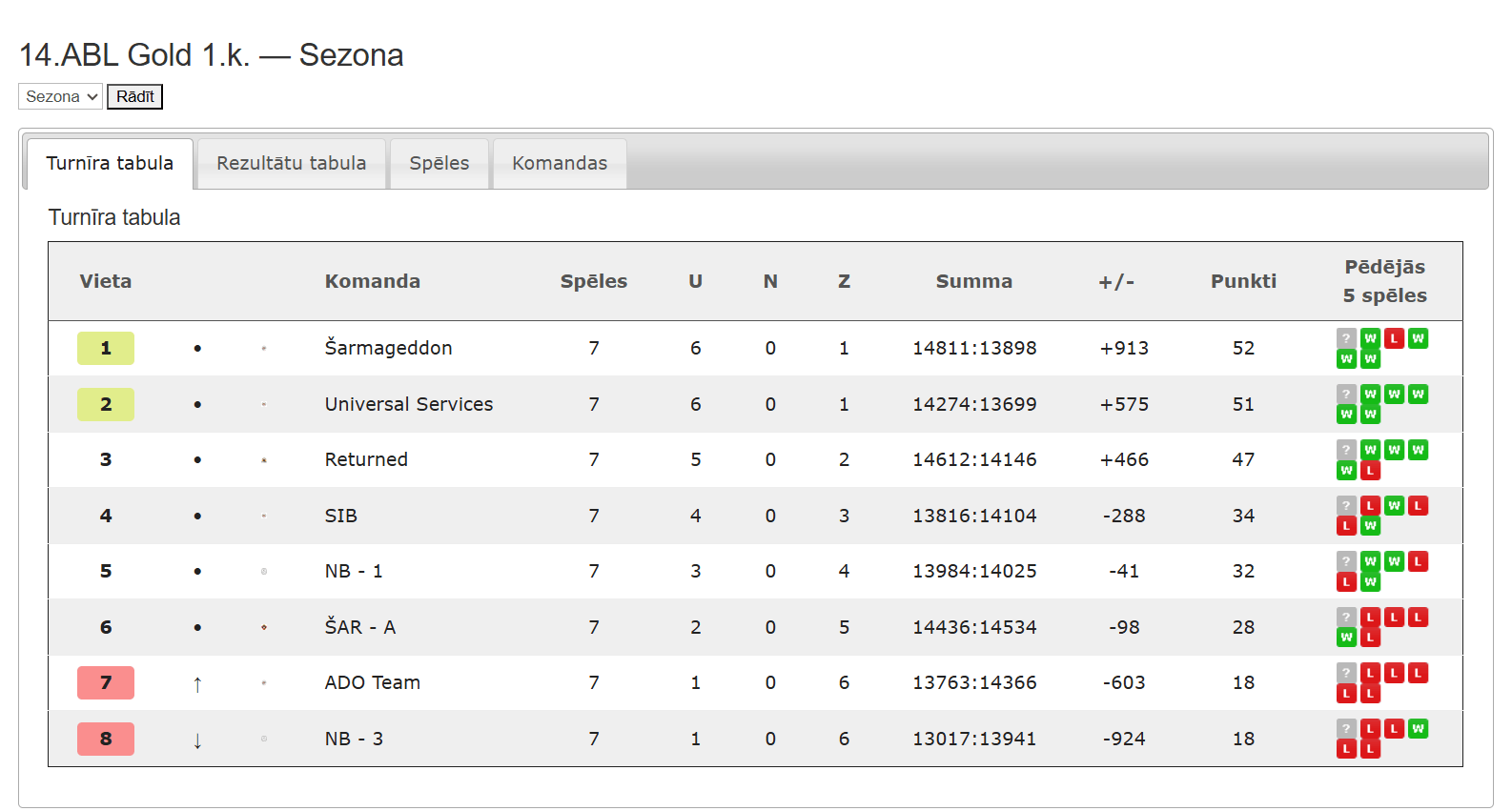Select the Turnīra tabula tab
Image resolution: width=1512 pixels, height=811 pixels.
(110, 163)
